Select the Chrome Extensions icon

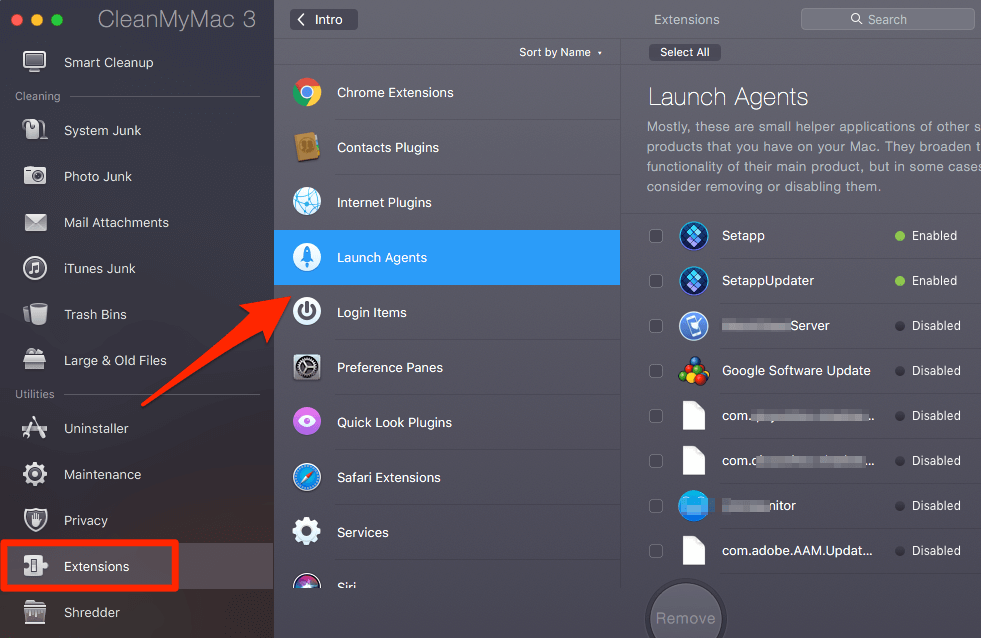coord(307,92)
